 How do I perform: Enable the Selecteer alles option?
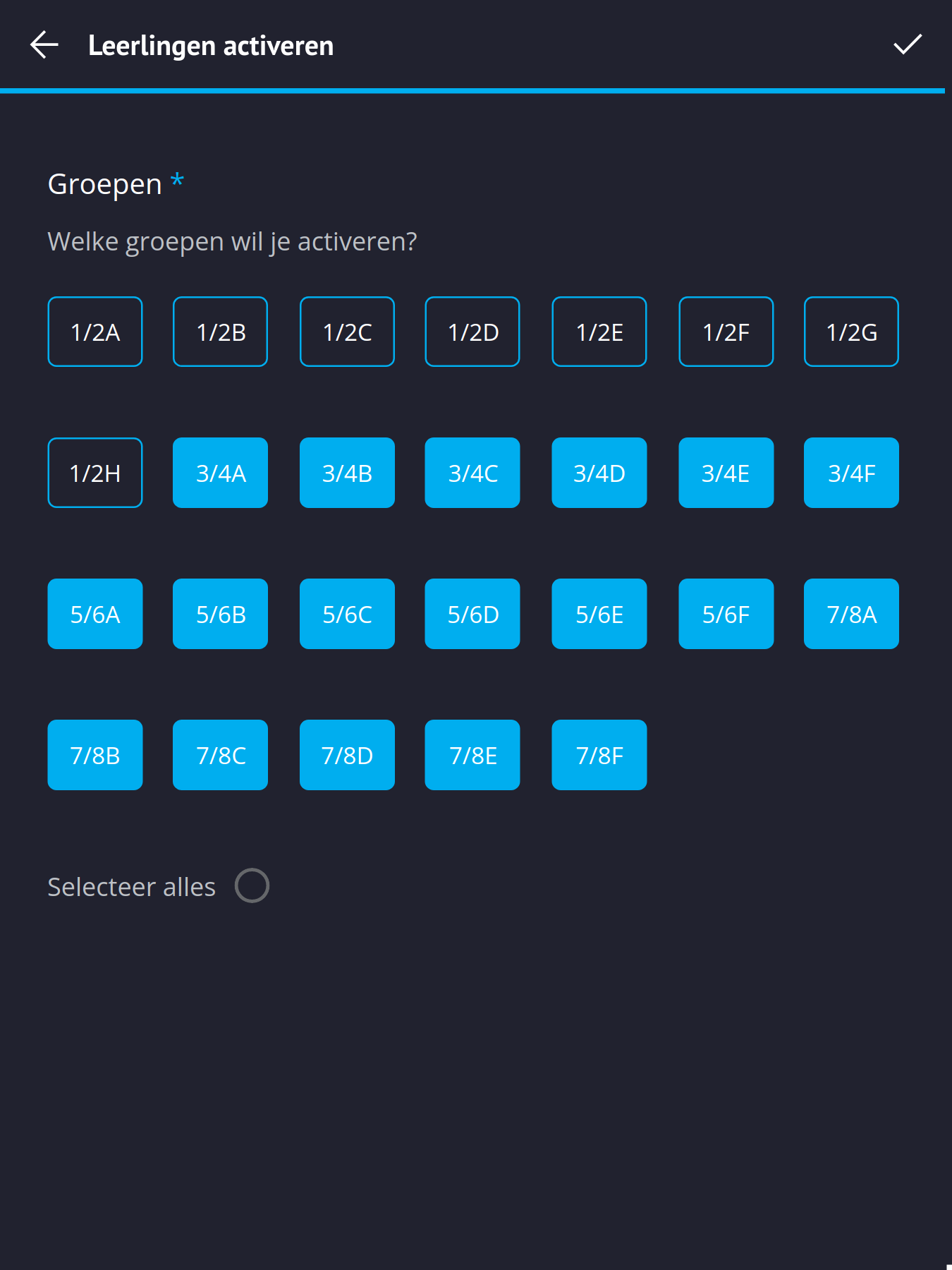coord(252,885)
